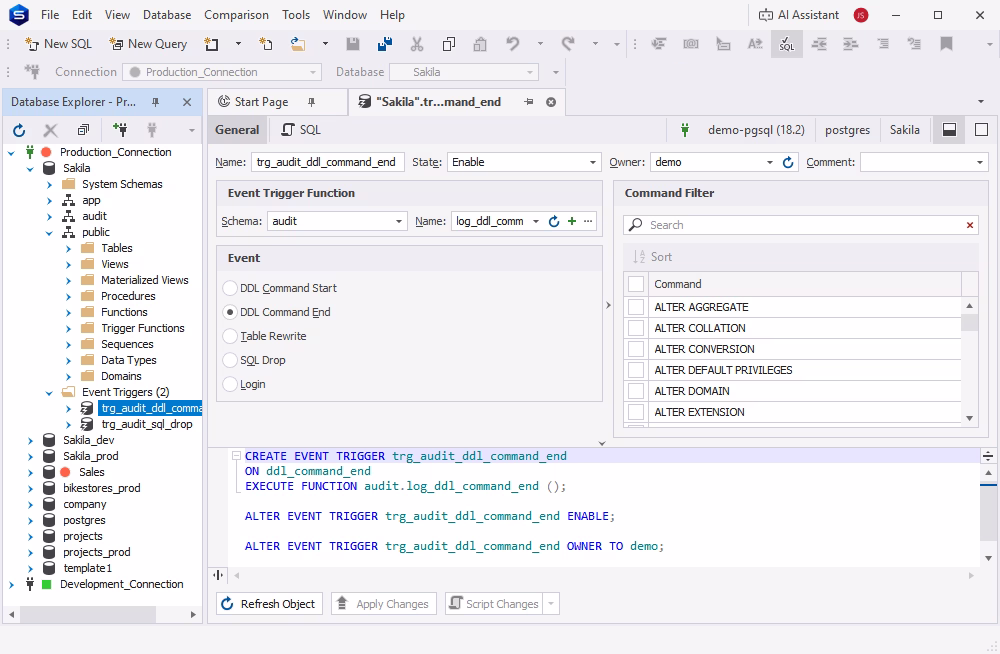Switch to the SQL tab
Viewport: 1000px width, 654px height.
tap(302, 130)
